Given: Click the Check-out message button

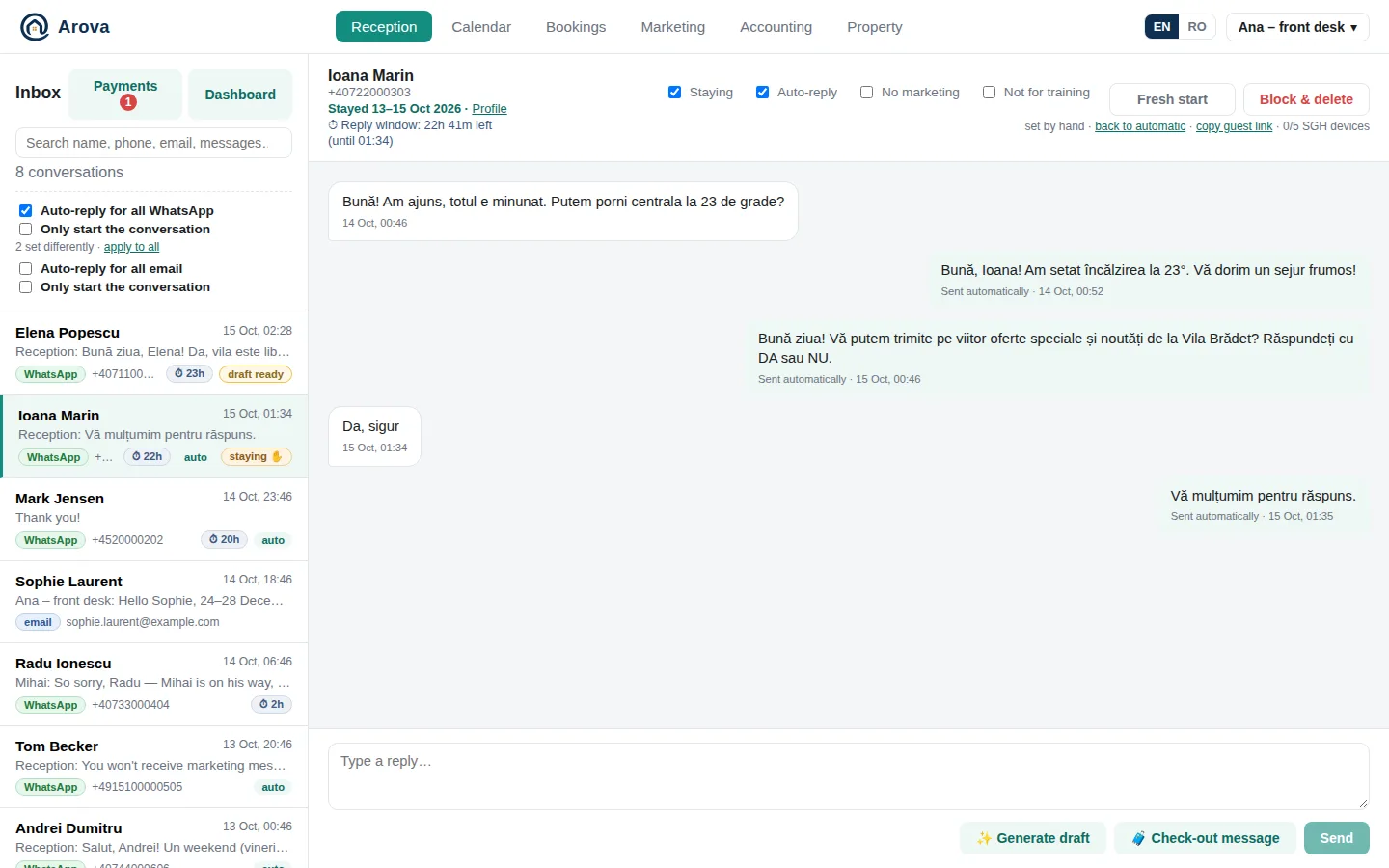Looking at the screenshot, I should (1206, 838).
